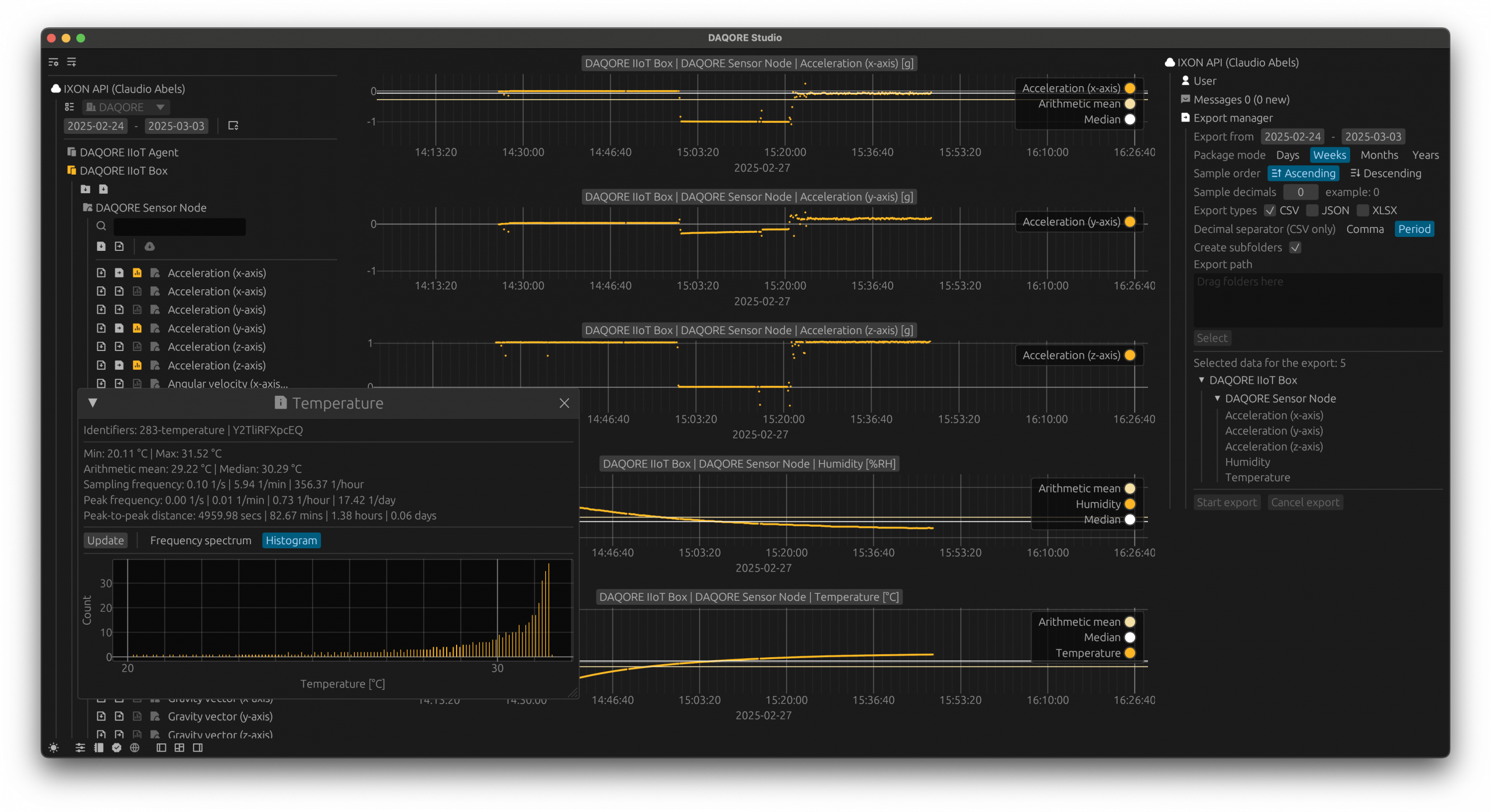Screen dimensions: 1491x812
Task: Toggle light theme sun icon
Action: pos(54,748)
